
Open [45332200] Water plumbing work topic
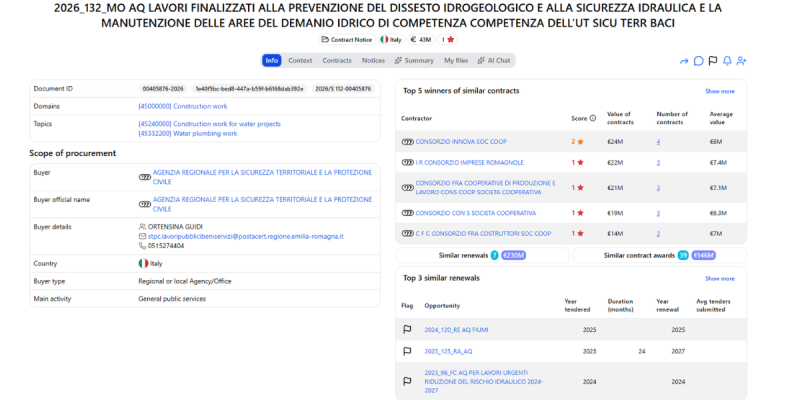tap(188, 134)
